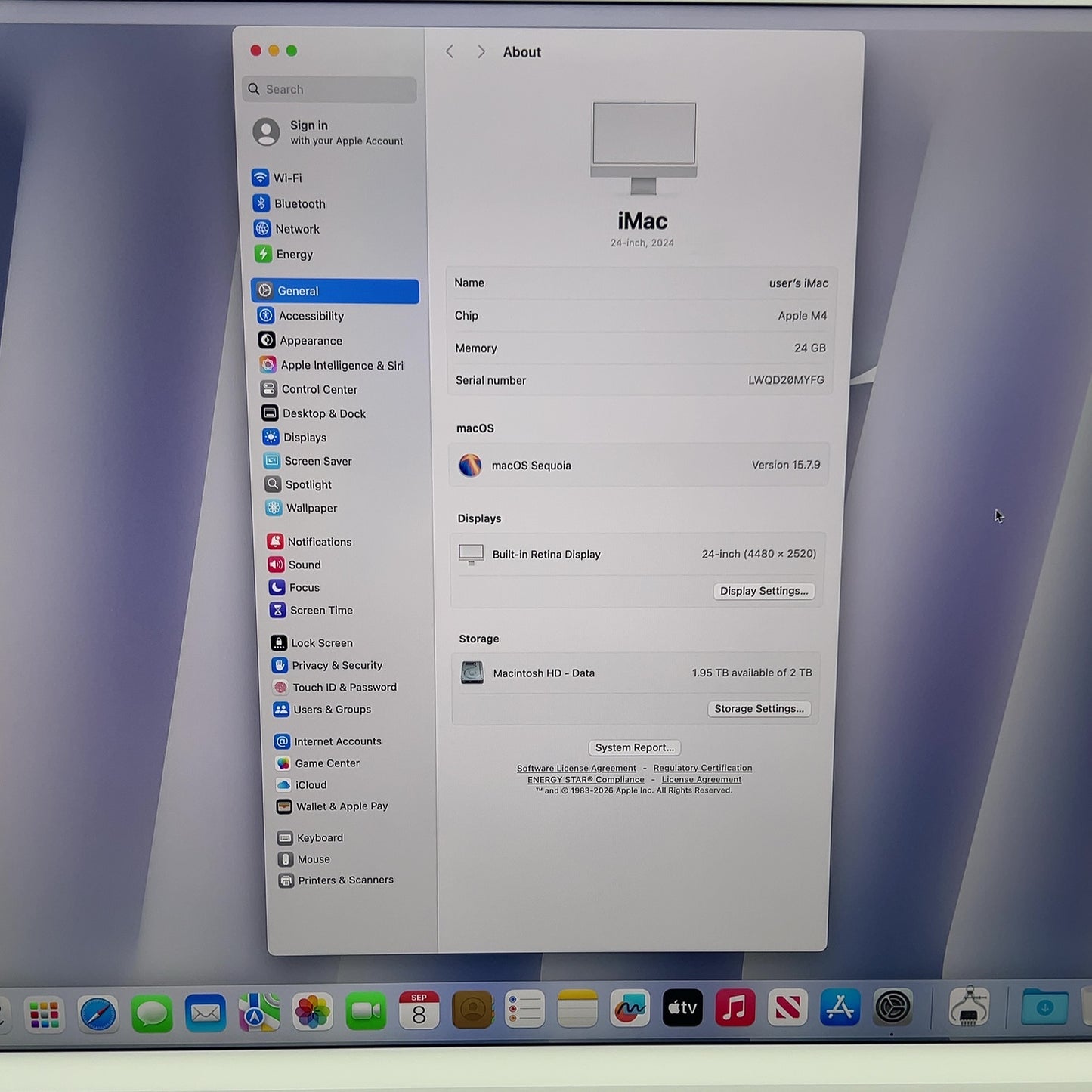Open the Calendar icon in the Dock
1092x1092 pixels.
[x=419, y=1010]
